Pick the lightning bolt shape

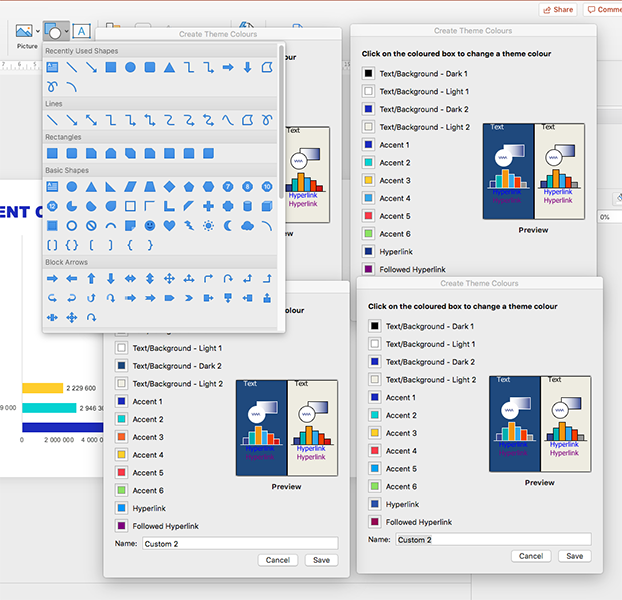[x=189, y=226]
